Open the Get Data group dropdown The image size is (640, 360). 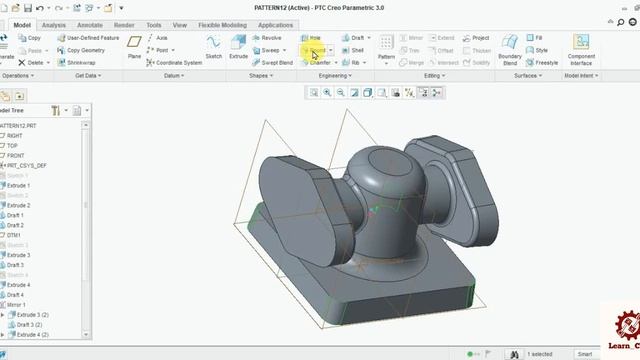[88, 76]
